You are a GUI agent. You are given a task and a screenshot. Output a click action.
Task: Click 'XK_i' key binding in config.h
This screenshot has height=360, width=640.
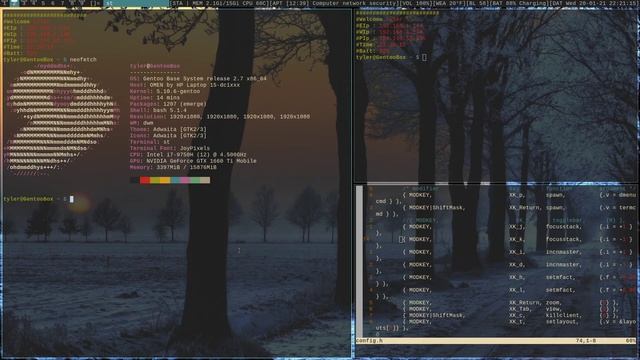pyautogui.click(x=517, y=252)
